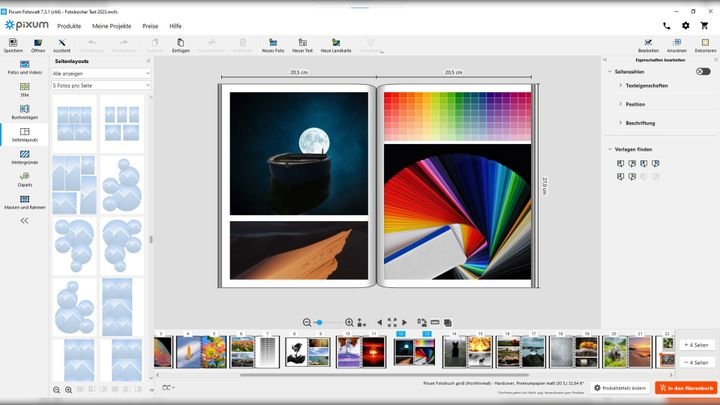Viewport: 720px width, 405px height.
Task: Open the 'Alle anzeigen' dropdown
Action: 99,73
